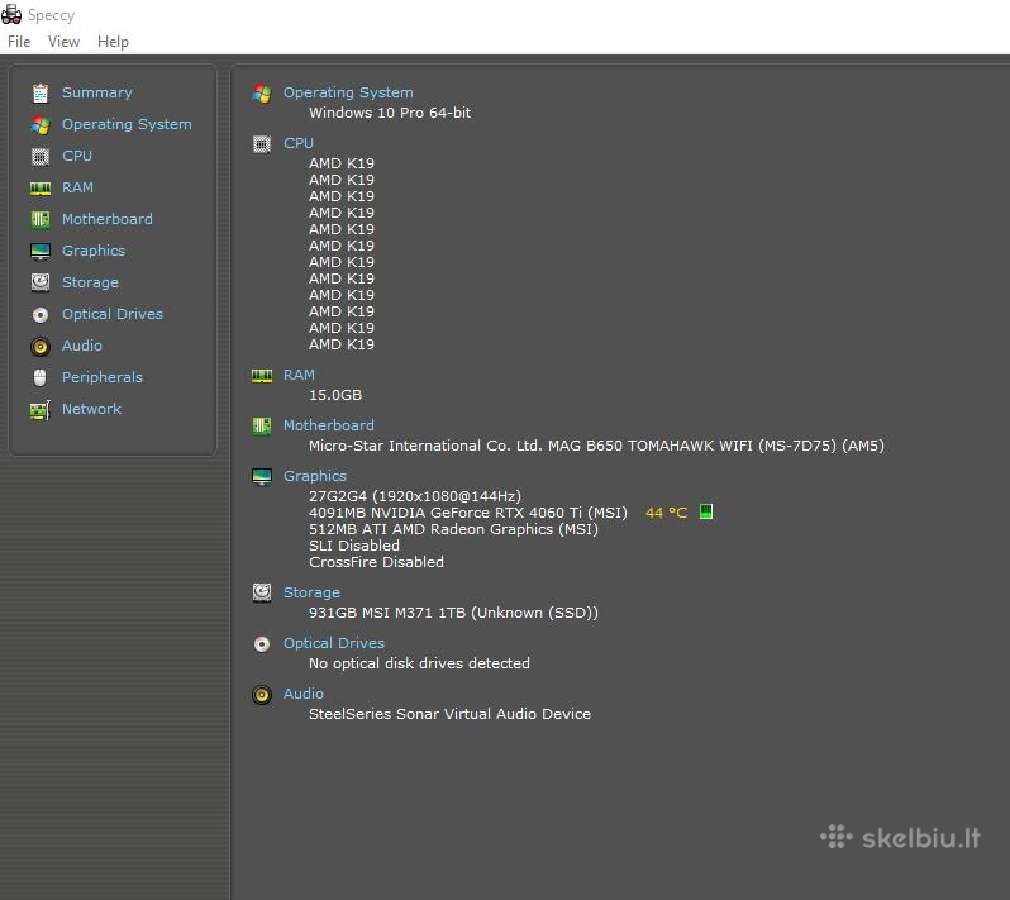Click the Network card icon in sidebar
1010x900 pixels.
click(40, 410)
